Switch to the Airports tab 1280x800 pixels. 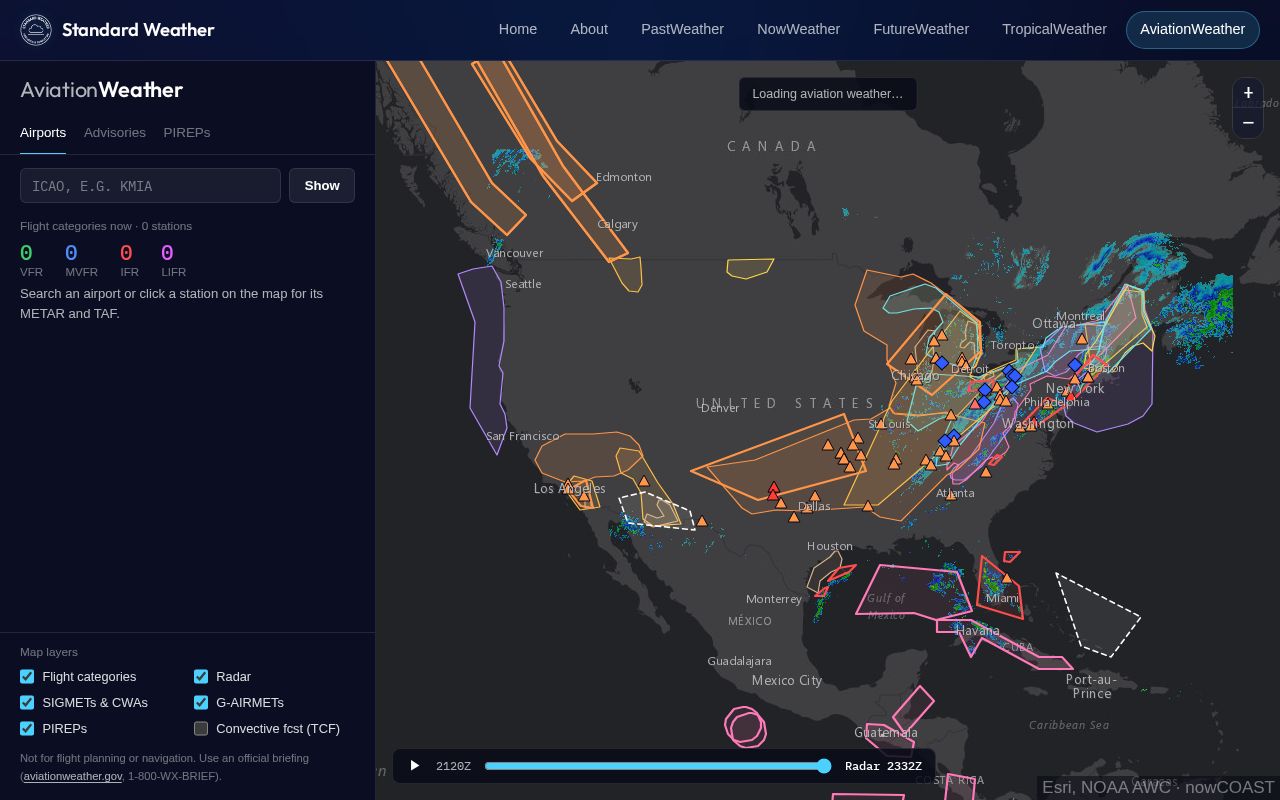pos(43,133)
